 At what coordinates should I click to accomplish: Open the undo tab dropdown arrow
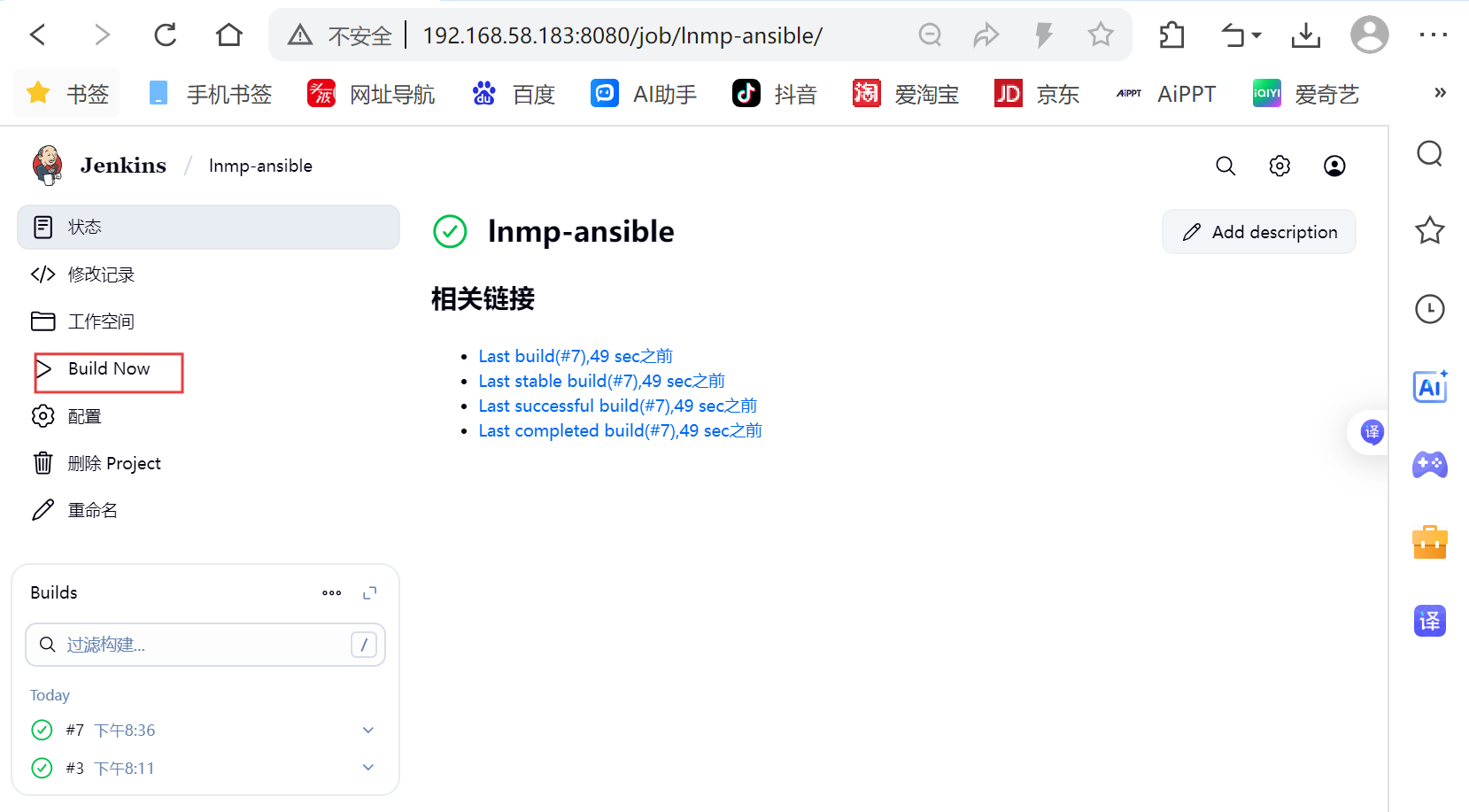click(1256, 35)
